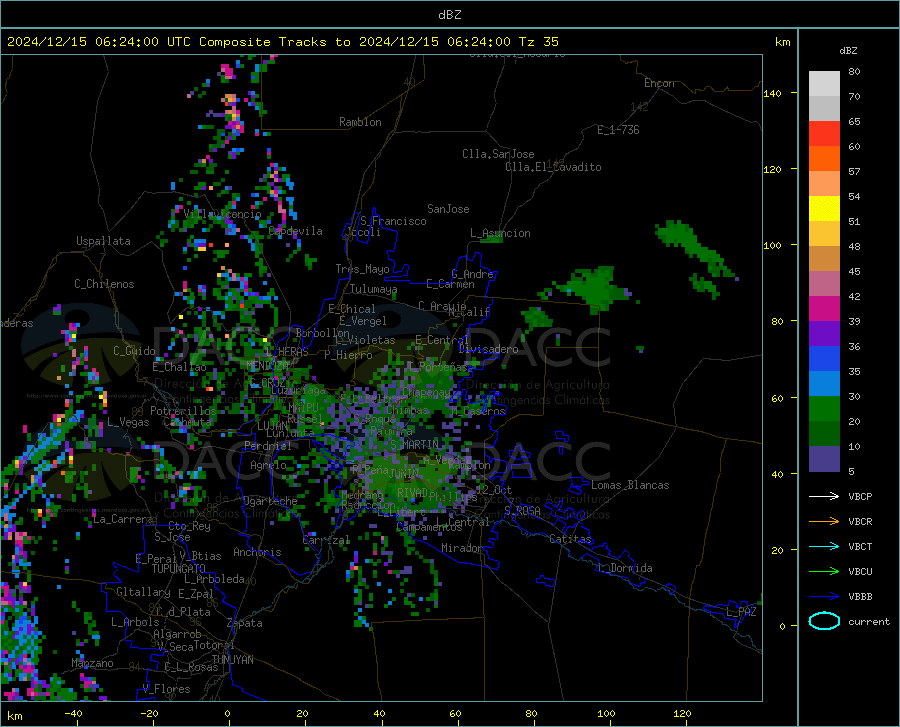Click the Clla.El_Cavadito place label

point(553,167)
